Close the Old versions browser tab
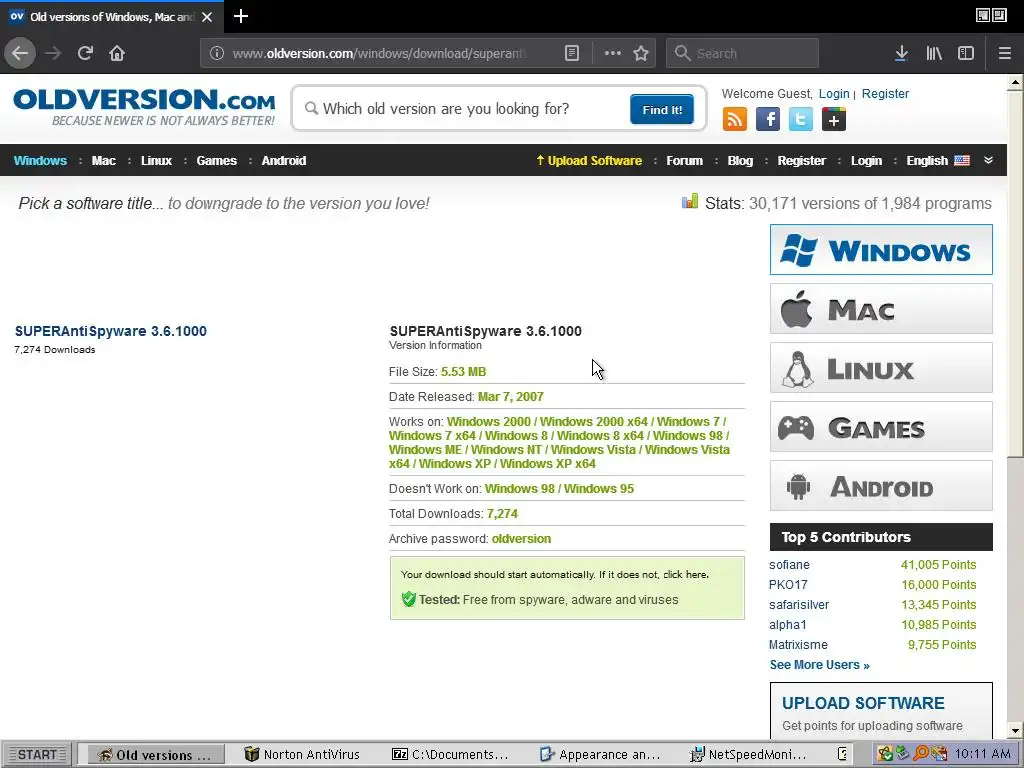This screenshot has width=1024, height=768. click(x=207, y=17)
